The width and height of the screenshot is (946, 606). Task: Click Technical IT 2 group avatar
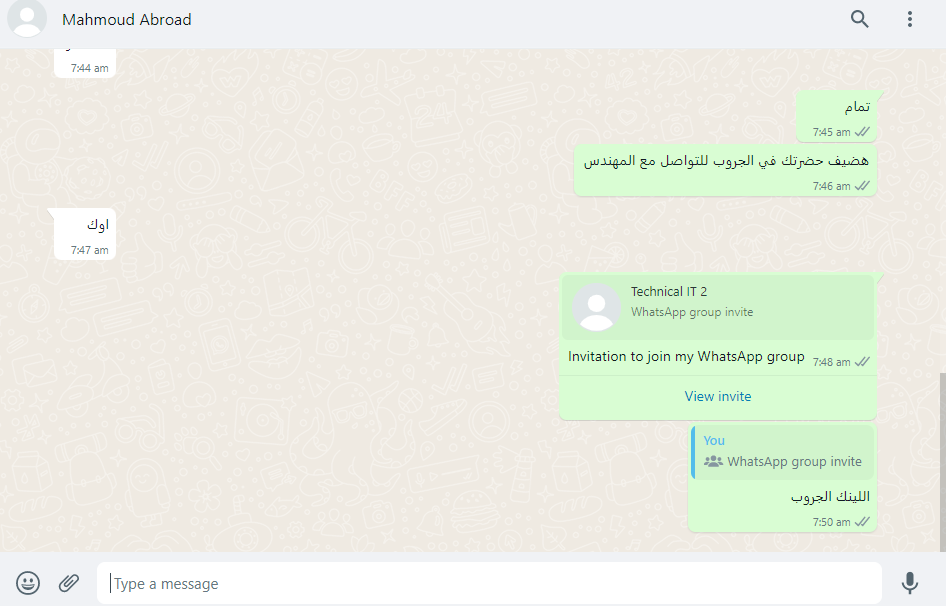coord(596,307)
